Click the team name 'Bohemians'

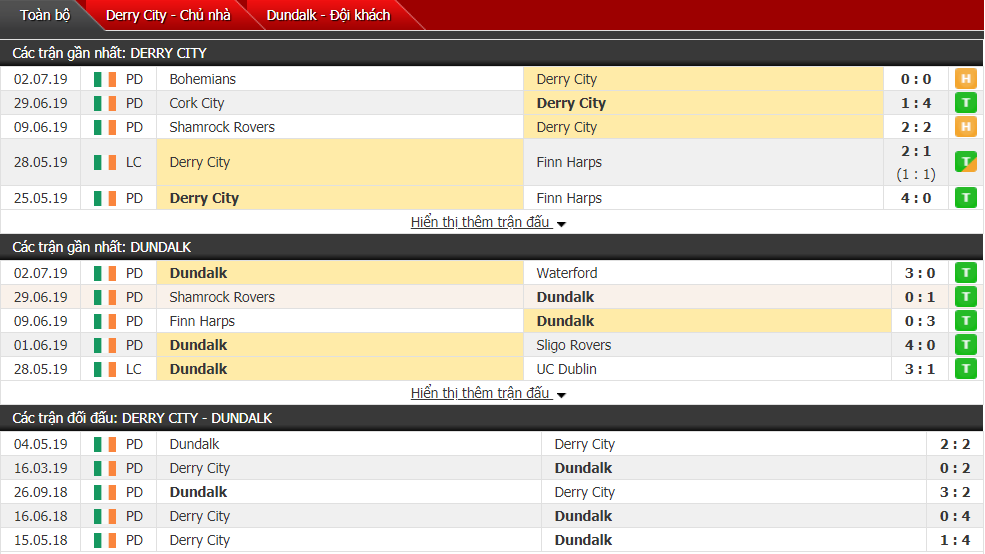point(202,79)
